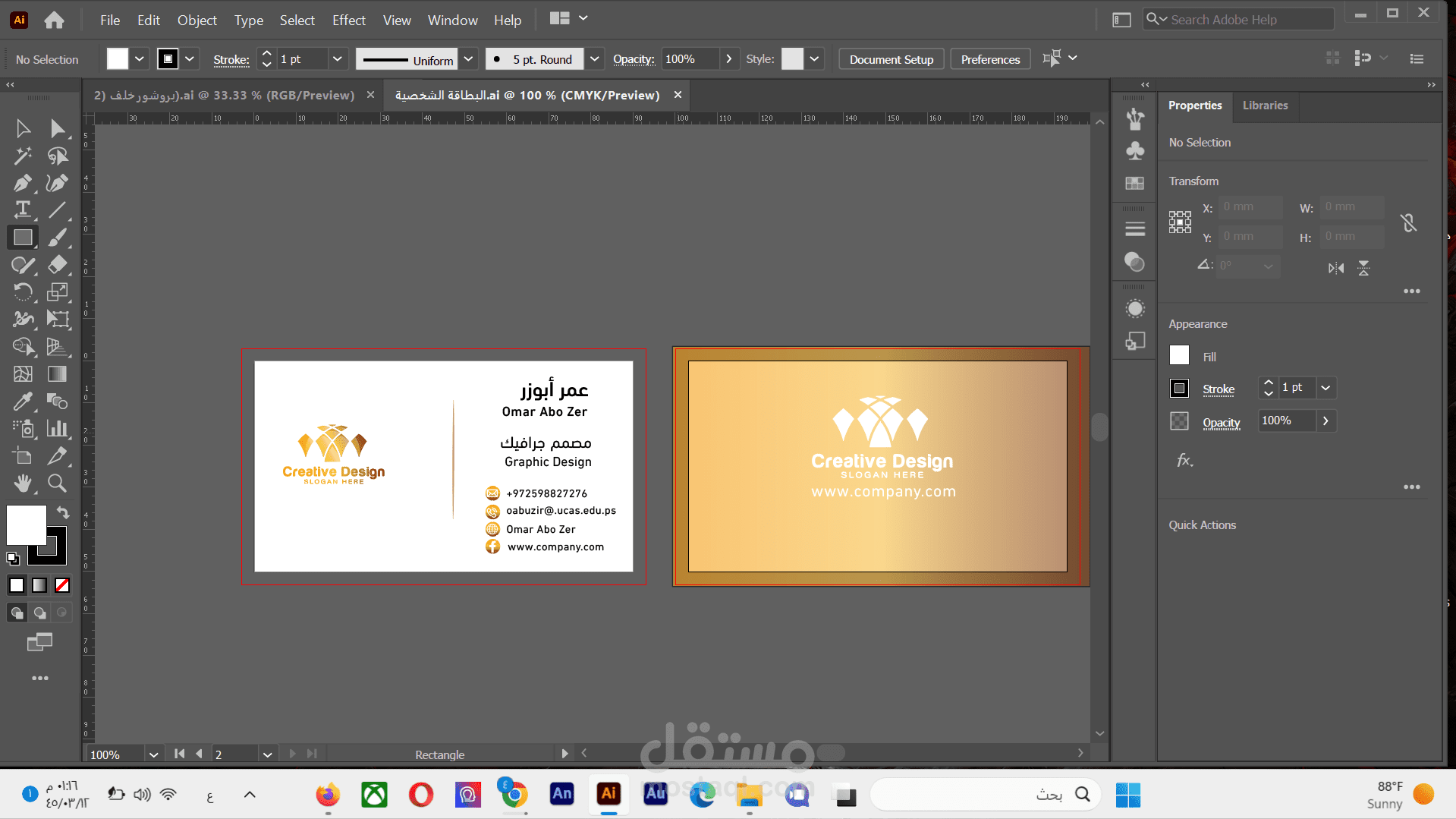Screen dimensions: 1456x819
Task: Expand the graphic Style dropdown
Action: 814,59
